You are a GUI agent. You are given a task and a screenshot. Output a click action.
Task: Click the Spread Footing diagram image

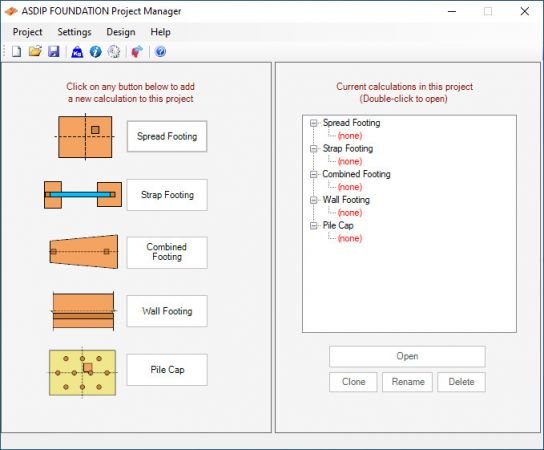[x=85, y=137]
